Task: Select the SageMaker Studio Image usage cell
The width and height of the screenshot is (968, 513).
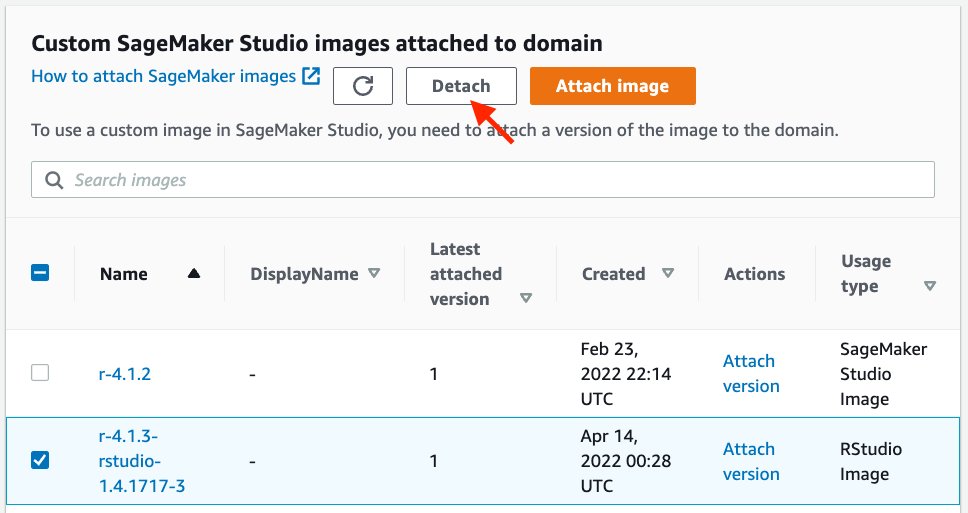Action: pos(883,374)
